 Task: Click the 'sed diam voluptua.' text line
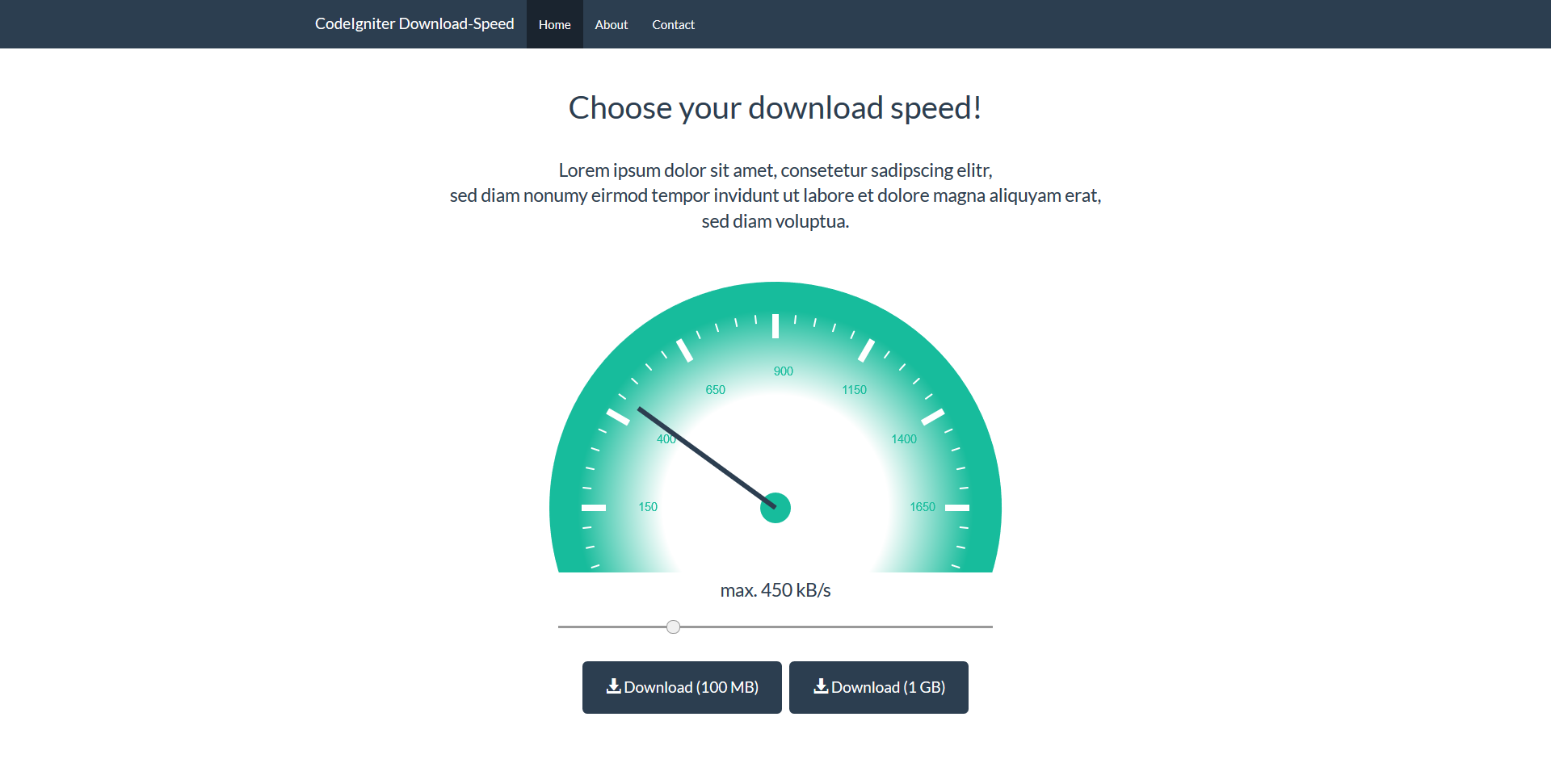(775, 221)
